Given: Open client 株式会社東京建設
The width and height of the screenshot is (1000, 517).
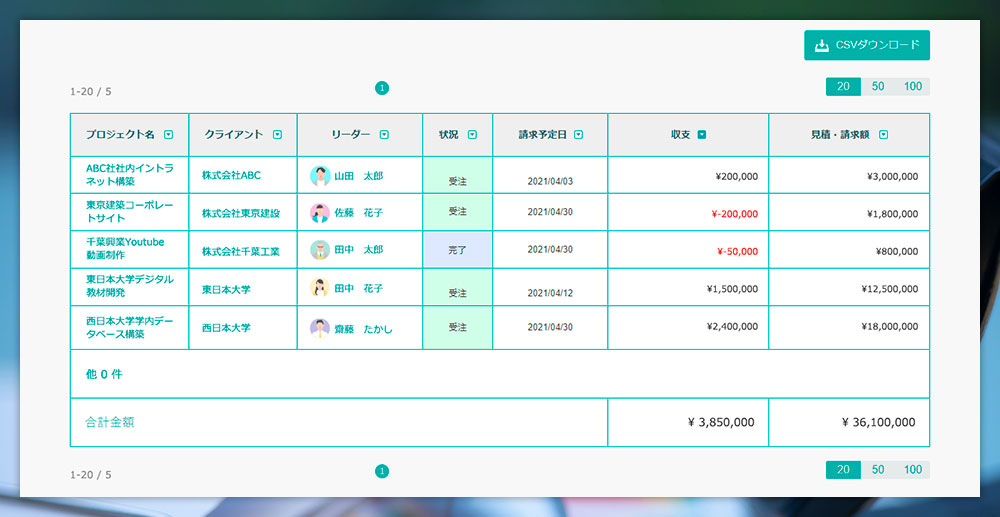Looking at the screenshot, I should pos(241,213).
